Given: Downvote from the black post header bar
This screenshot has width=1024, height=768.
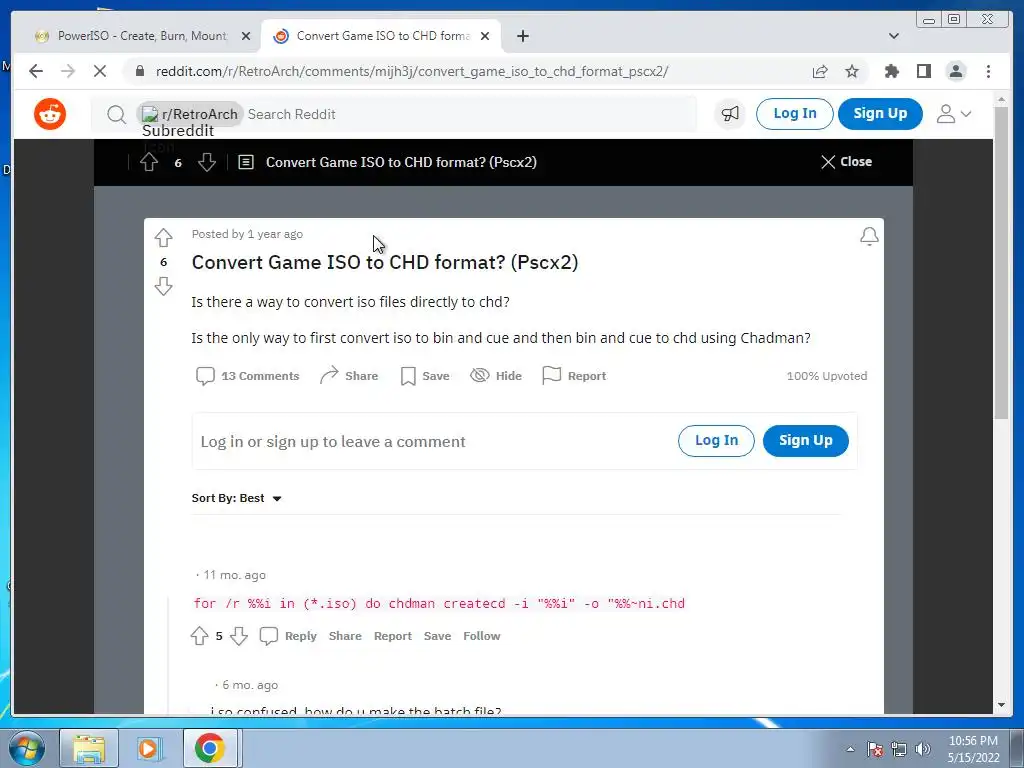Looking at the screenshot, I should coord(207,162).
